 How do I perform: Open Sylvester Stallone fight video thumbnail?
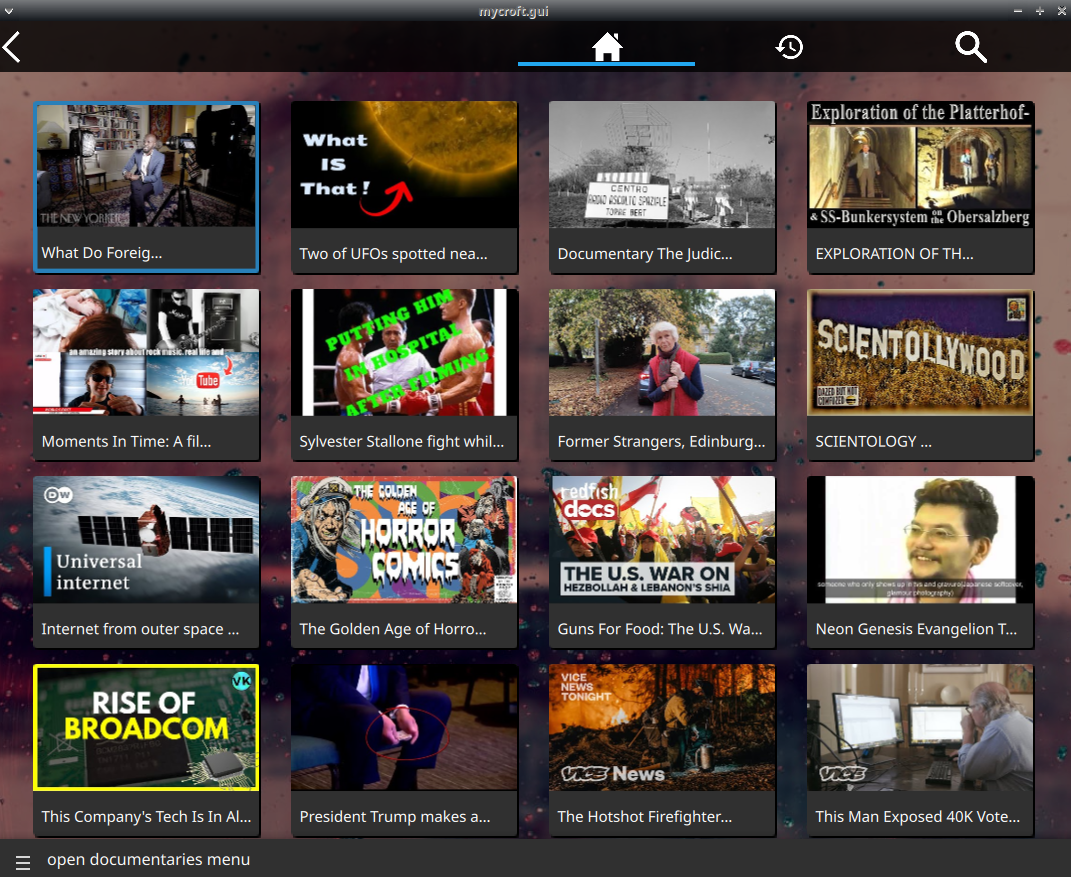tap(404, 352)
